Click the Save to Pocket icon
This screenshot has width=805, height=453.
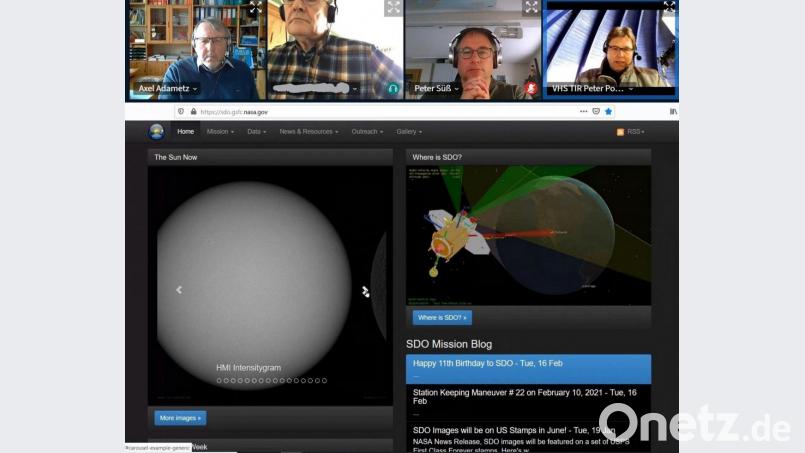click(x=596, y=111)
